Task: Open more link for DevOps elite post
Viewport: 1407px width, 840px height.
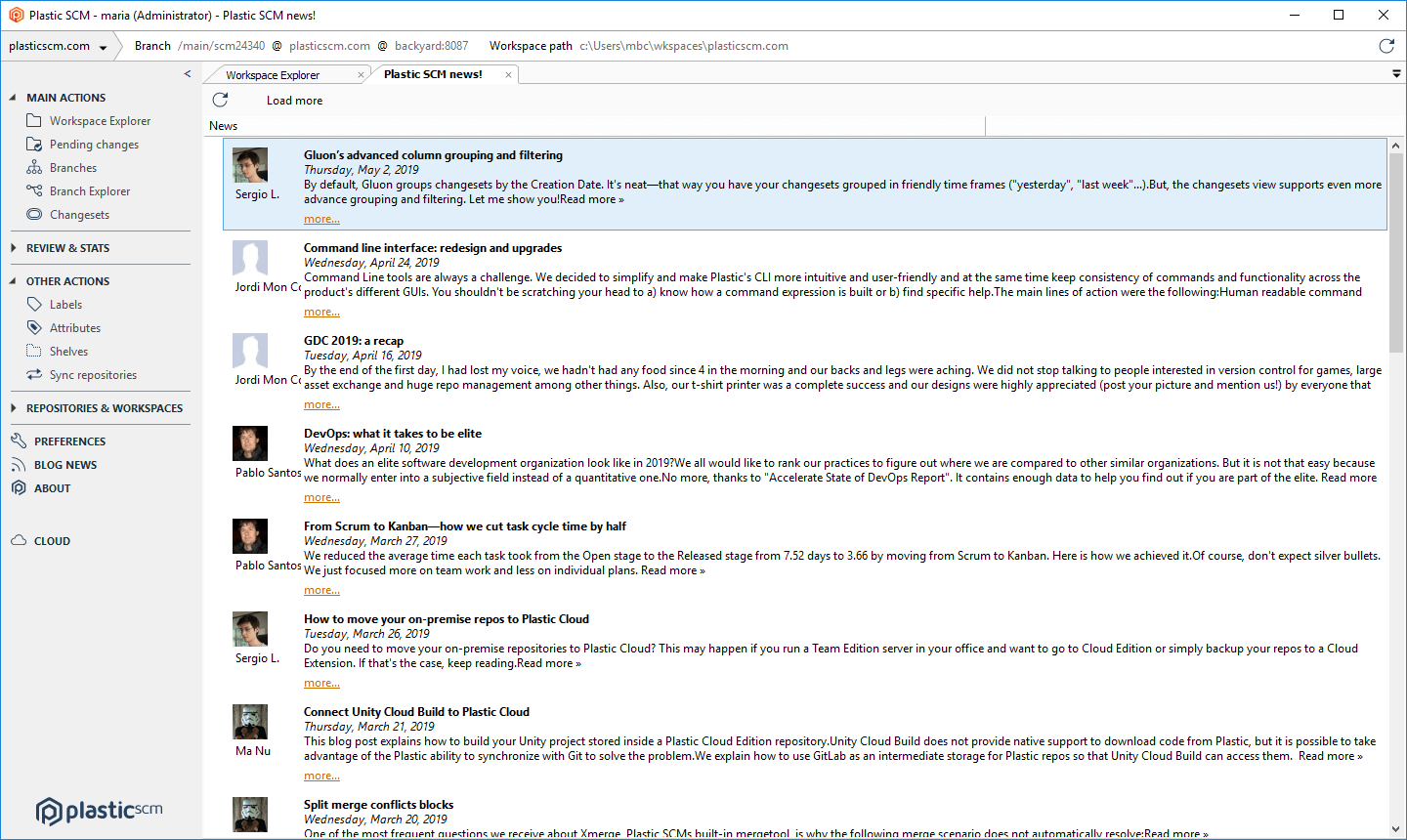Action: [321, 498]
